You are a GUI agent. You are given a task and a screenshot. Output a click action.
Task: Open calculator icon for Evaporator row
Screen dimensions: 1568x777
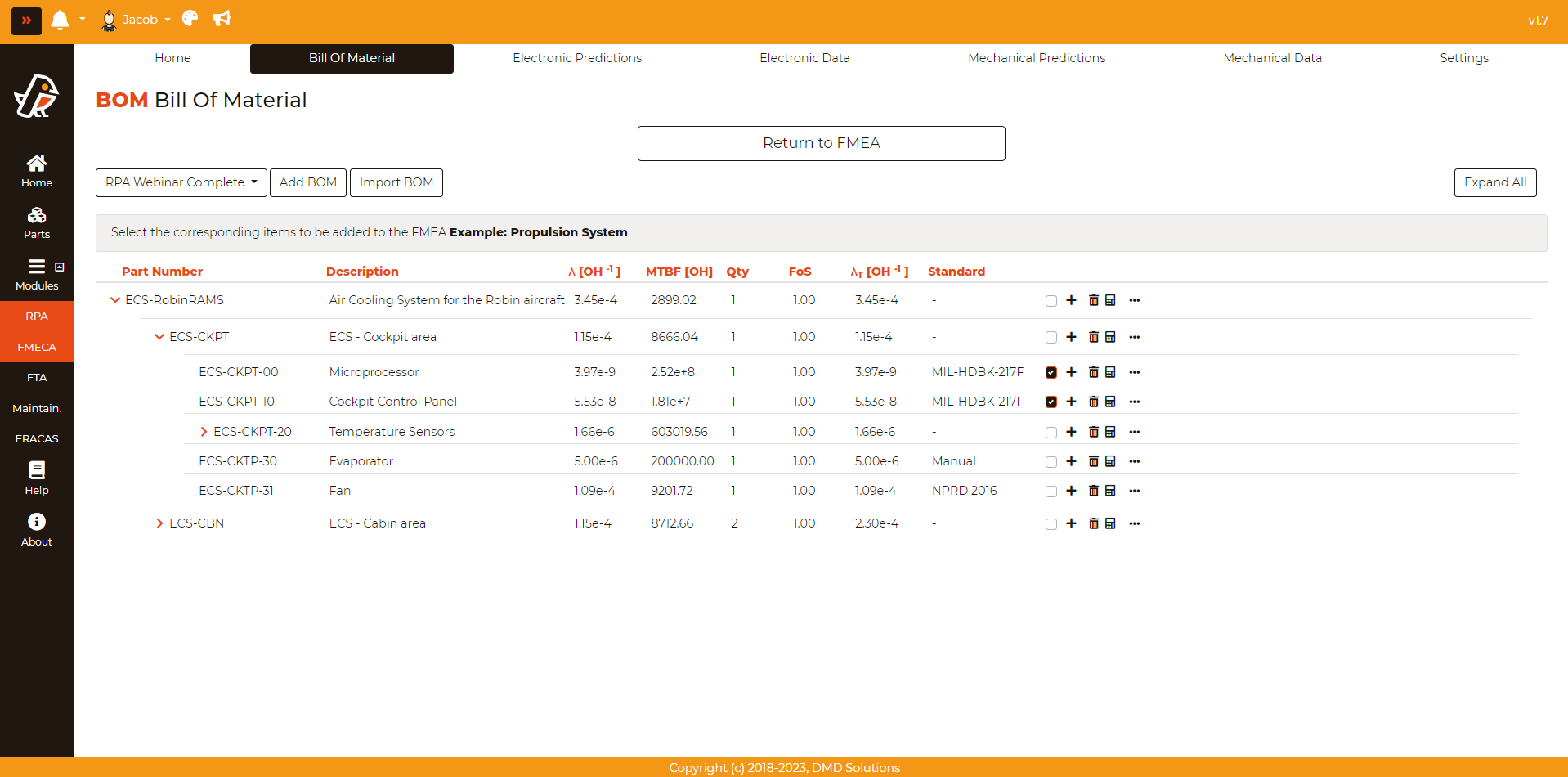1110,461
